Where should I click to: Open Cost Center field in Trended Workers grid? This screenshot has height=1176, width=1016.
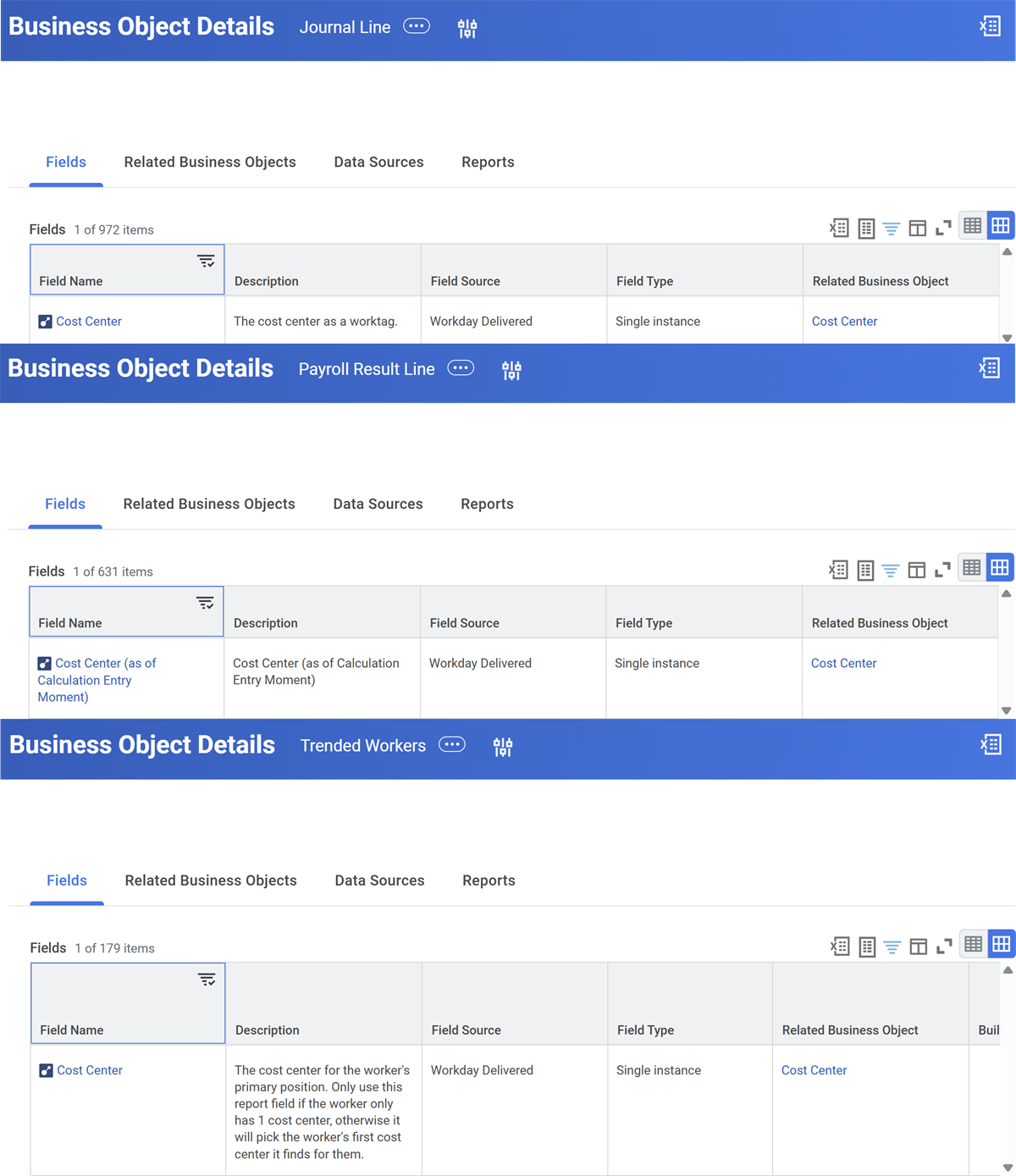(x=90, y=1071)
